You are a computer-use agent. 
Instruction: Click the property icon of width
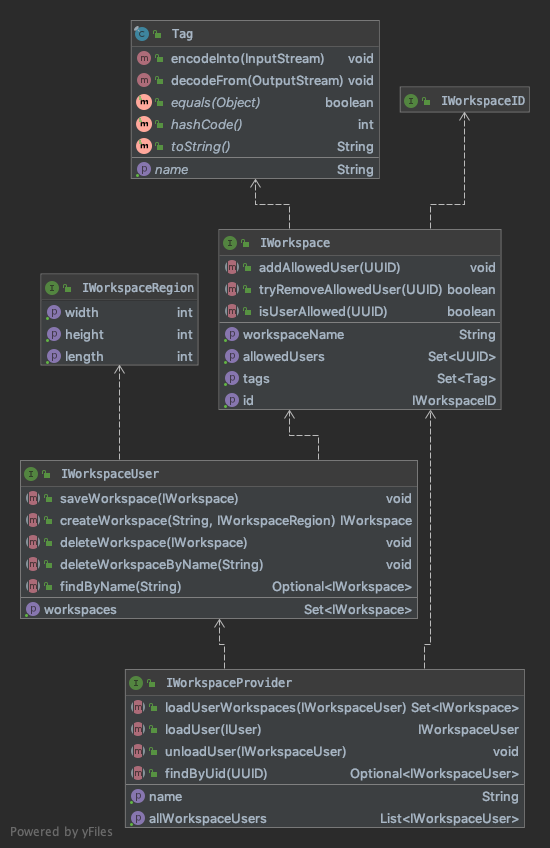click(x=54, y=312)
